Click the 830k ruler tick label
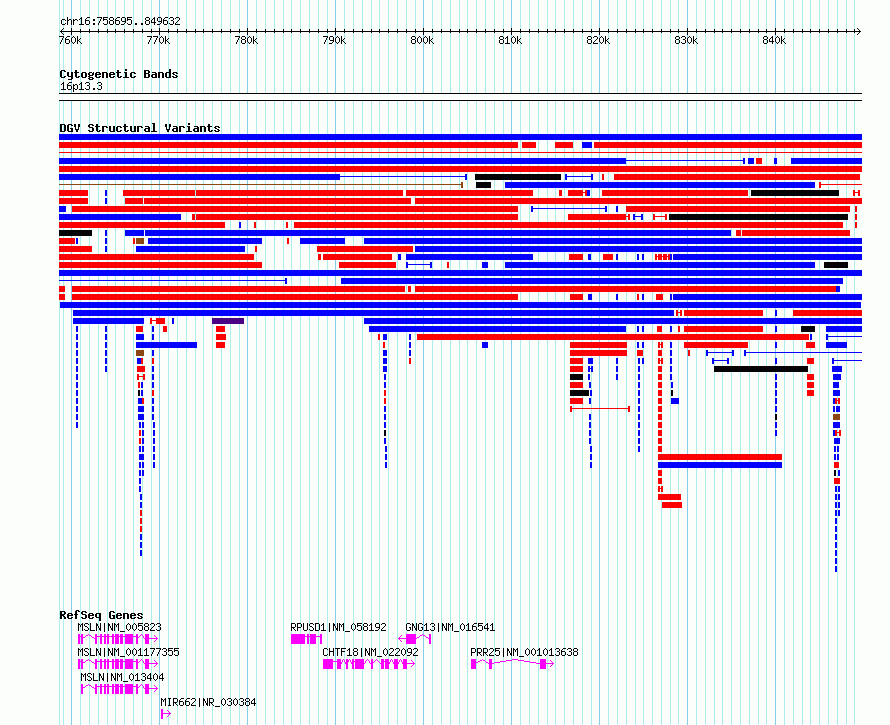This screenshot has height=725, width=890. 686,40
